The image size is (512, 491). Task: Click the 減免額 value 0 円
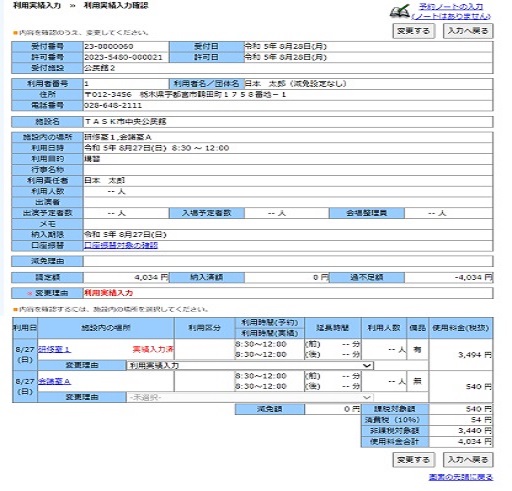(x=352, y=409)
